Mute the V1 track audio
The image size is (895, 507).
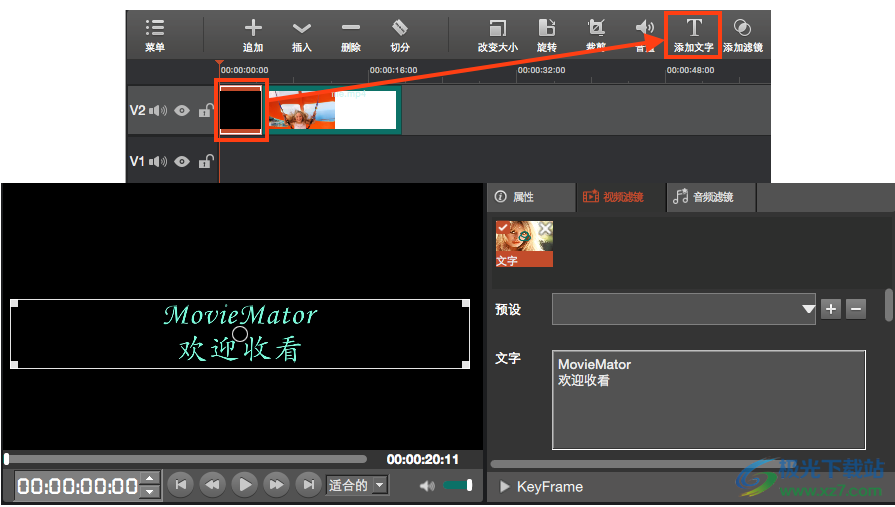tap(158, 162)
